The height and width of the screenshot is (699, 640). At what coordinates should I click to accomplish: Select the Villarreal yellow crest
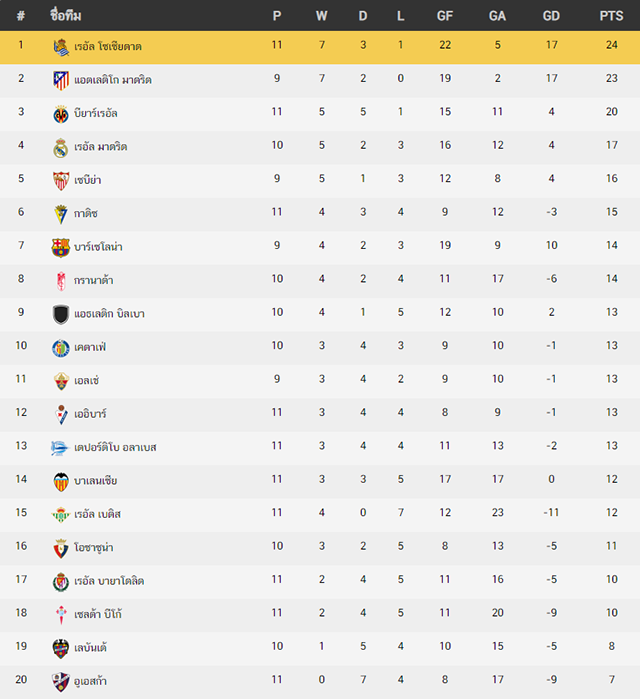[61, 114]
